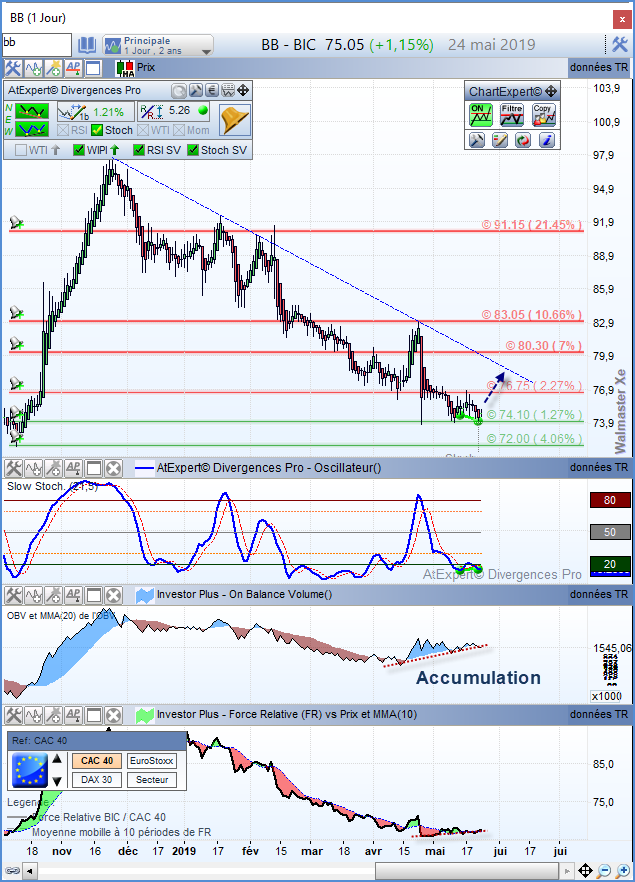Click the Divergences Pro refresh round icon
This screenshot has height=882, width=635.
pyautogui.click(x=179, y=91)
